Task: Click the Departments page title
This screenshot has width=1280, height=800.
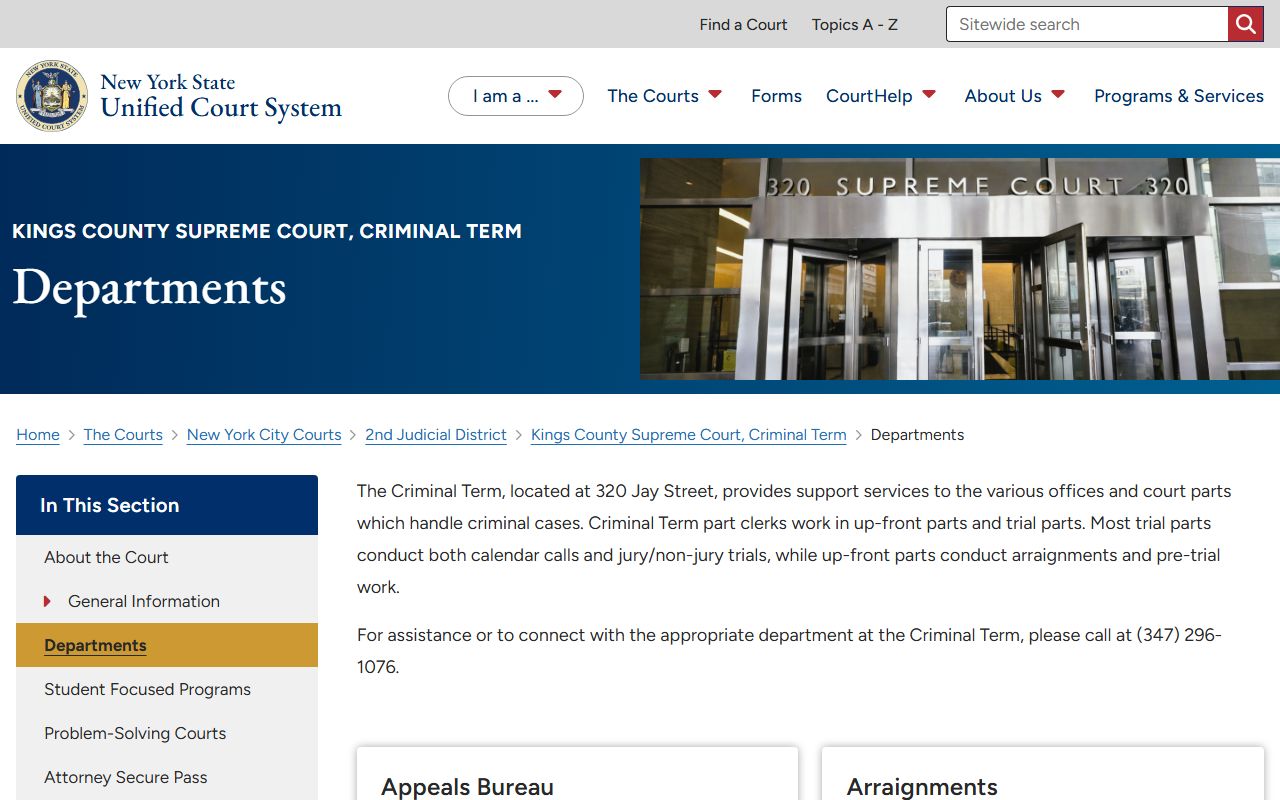Action: pyautogui.click(x=149, y=288)
